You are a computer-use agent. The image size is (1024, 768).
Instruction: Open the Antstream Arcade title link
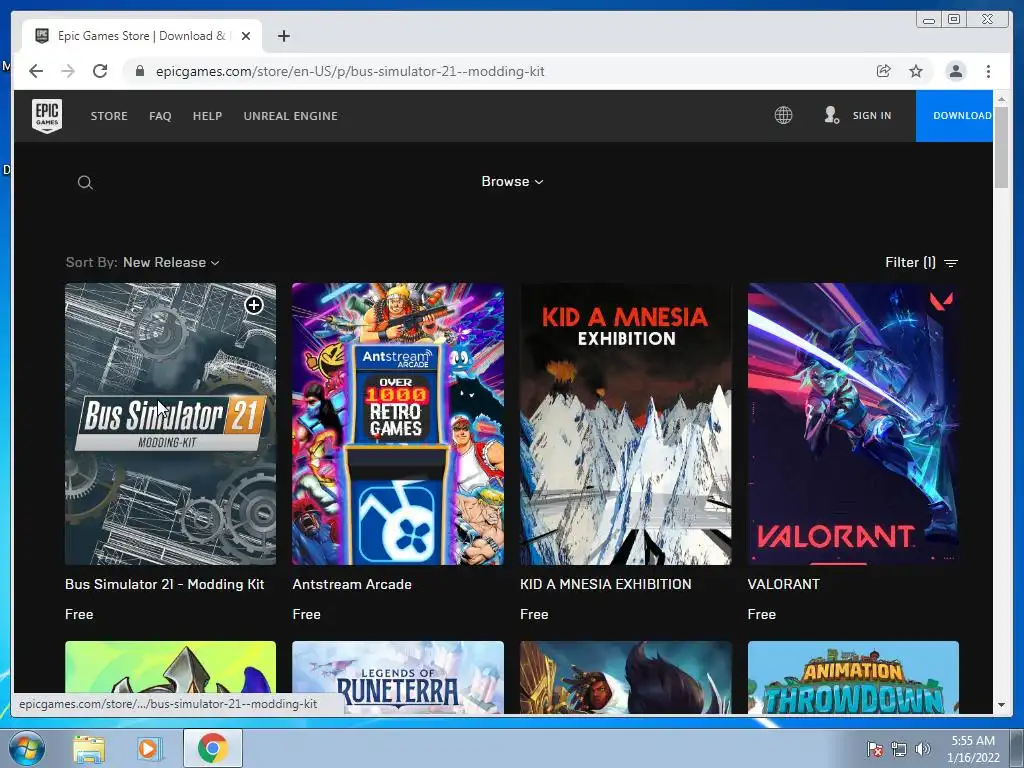pos(352,584)
